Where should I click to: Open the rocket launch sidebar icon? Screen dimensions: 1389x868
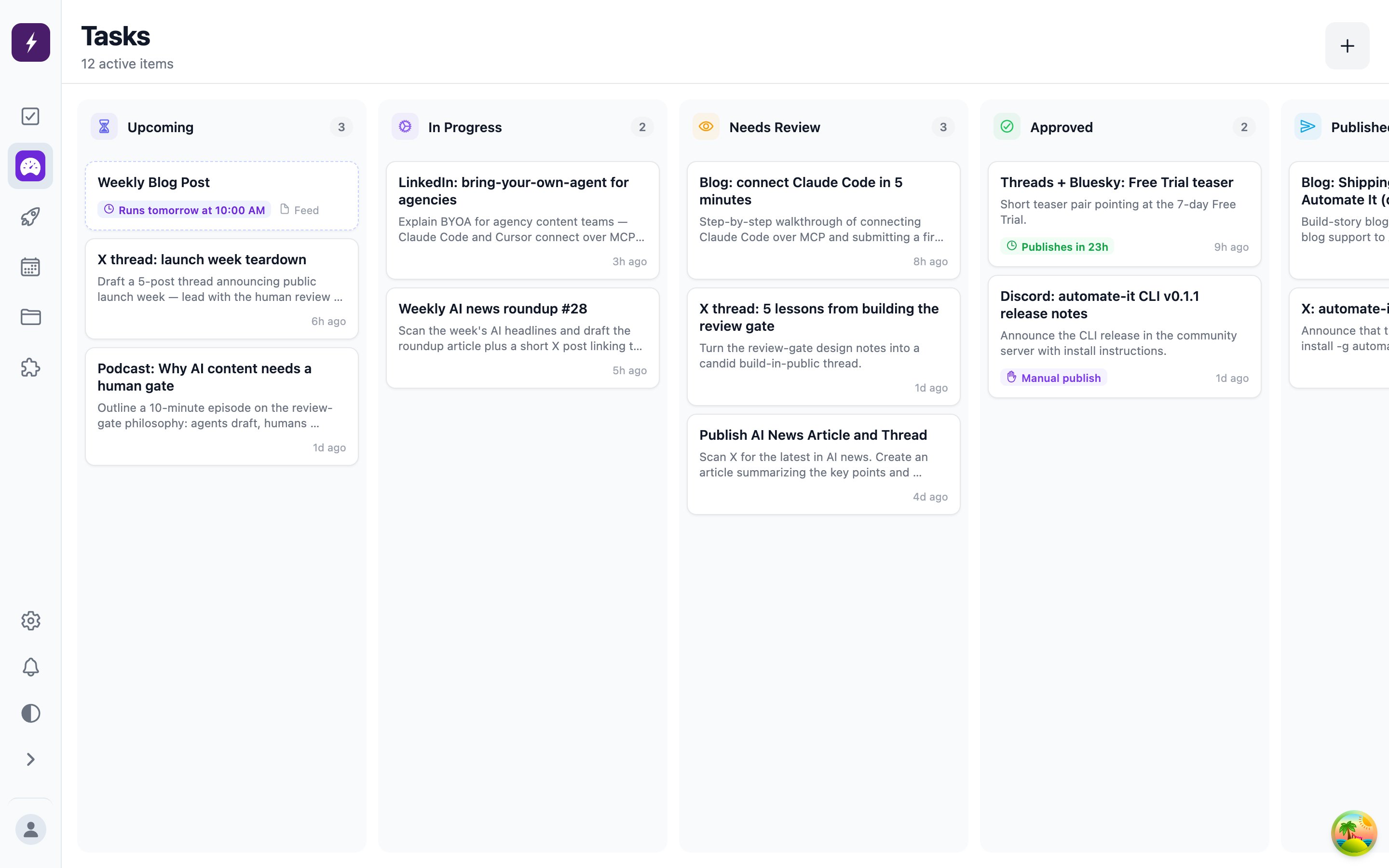point(30,217)
